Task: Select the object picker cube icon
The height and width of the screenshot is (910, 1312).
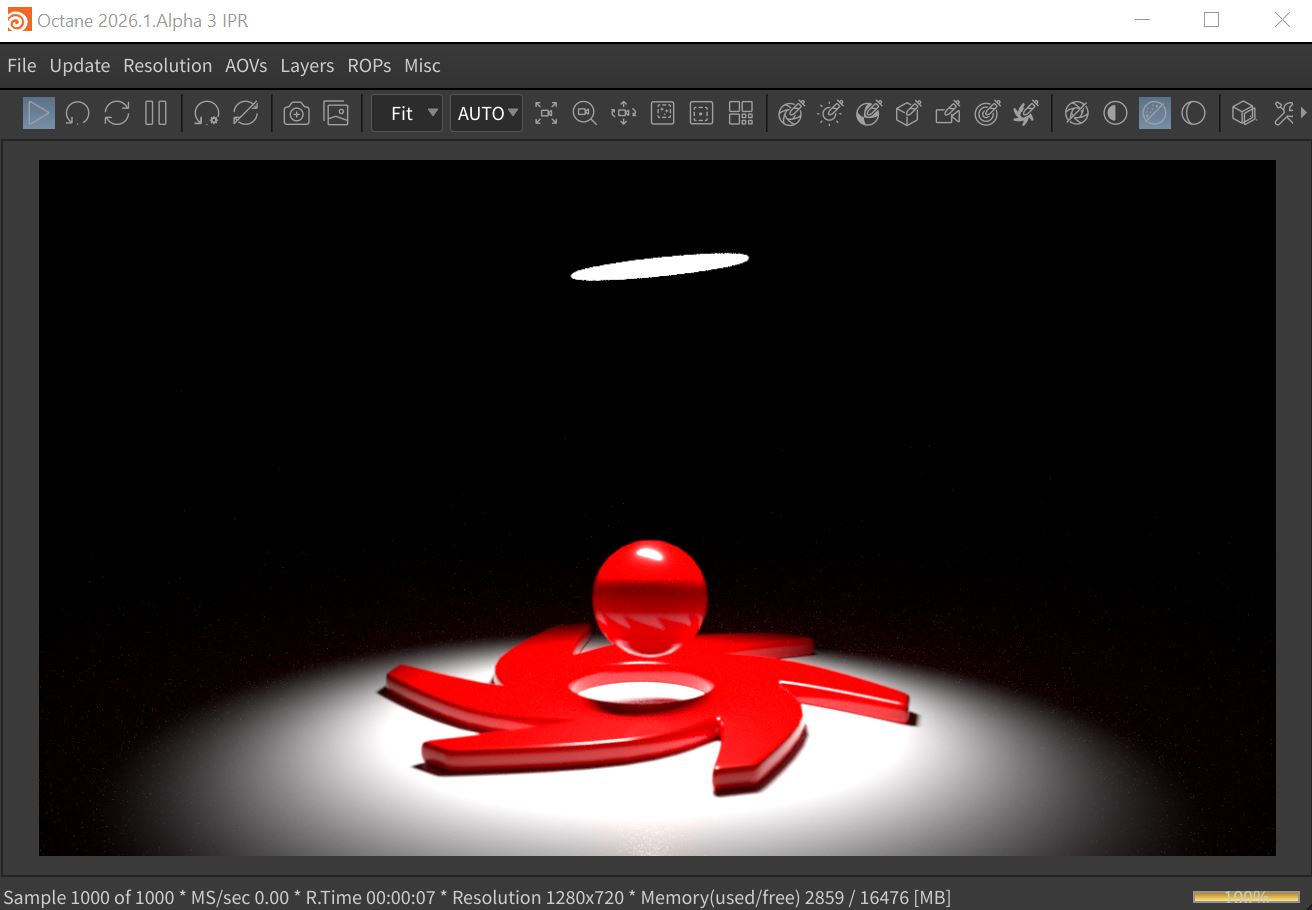Action: pos(908,113)
